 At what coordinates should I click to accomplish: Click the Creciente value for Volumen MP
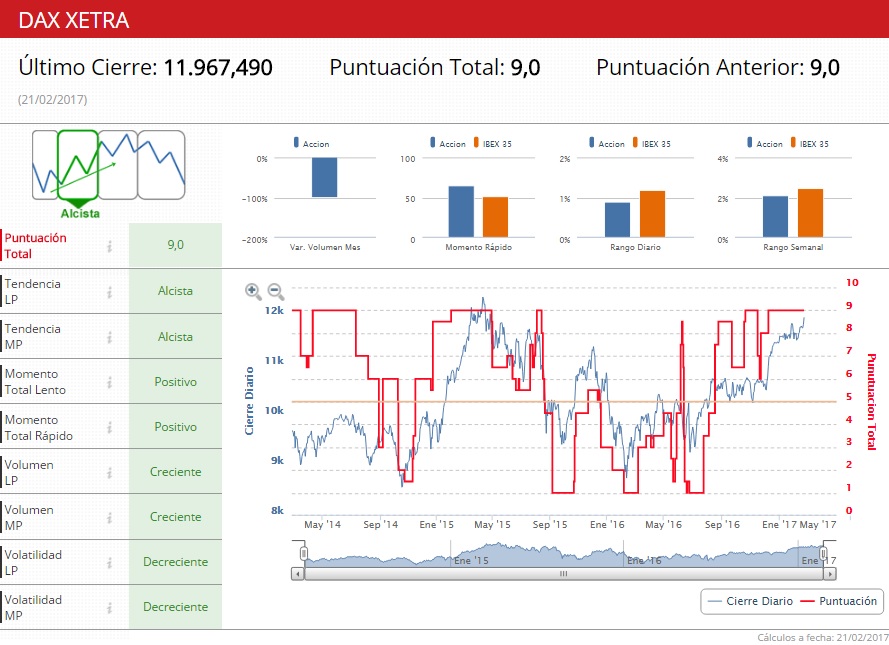[x=175, y=517]
